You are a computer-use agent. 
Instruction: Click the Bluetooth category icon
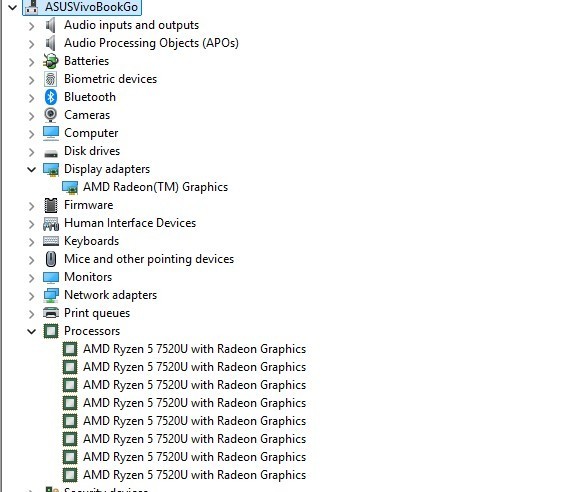(x=51, y=97)
